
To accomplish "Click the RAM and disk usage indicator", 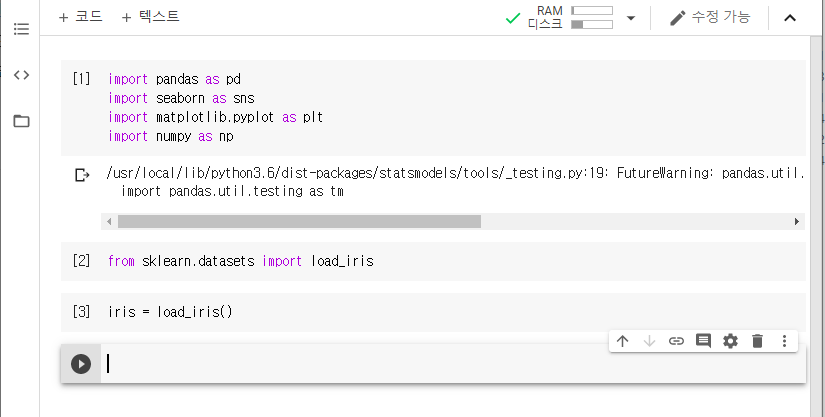I will coord(571,18).
